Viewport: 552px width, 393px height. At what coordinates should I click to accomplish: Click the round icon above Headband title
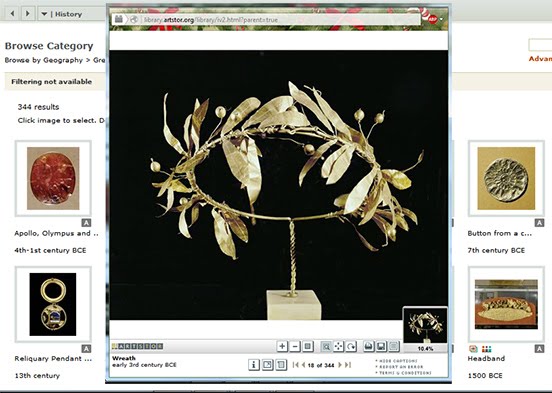(473, 349)
